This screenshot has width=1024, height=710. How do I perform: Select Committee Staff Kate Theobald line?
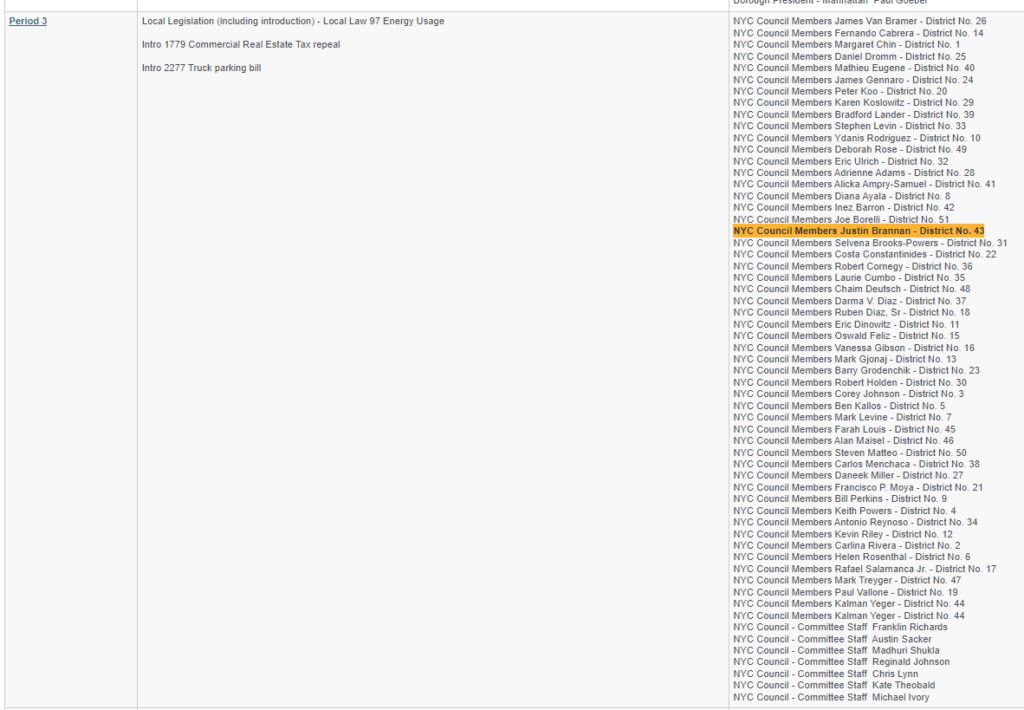834,685
